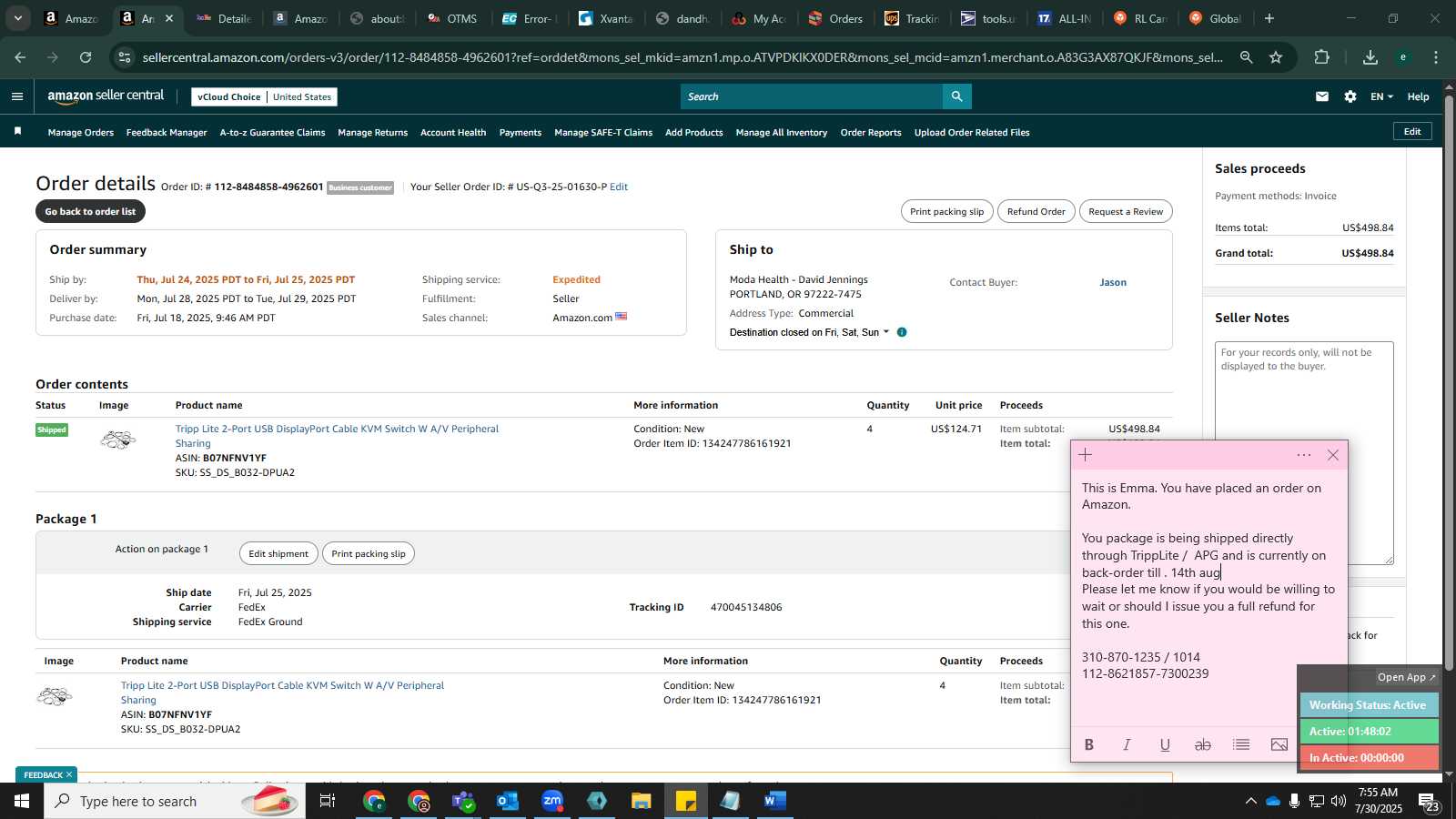Toggle bullet list in sticky note
Viewport: 1456px width, 819px height.
(x=1241, y=744)
